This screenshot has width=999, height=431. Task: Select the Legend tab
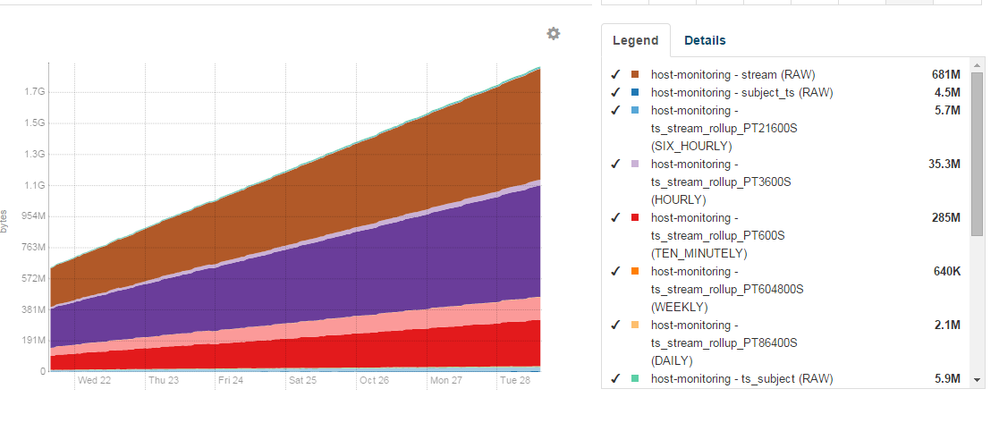(635, 40)
